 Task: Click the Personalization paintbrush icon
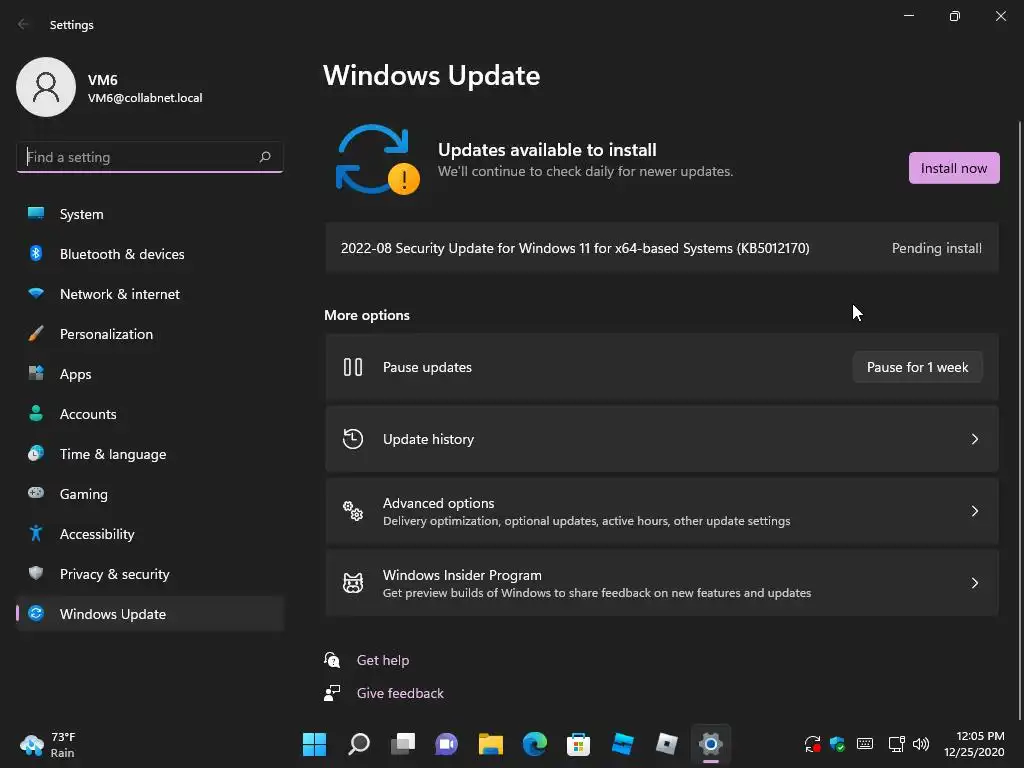[36, 334]
